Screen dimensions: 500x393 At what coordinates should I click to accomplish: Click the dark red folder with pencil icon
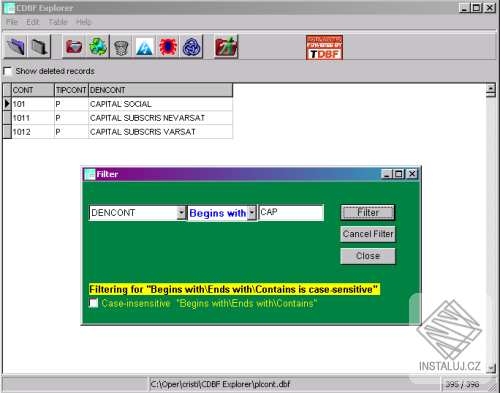pos(226,47)
